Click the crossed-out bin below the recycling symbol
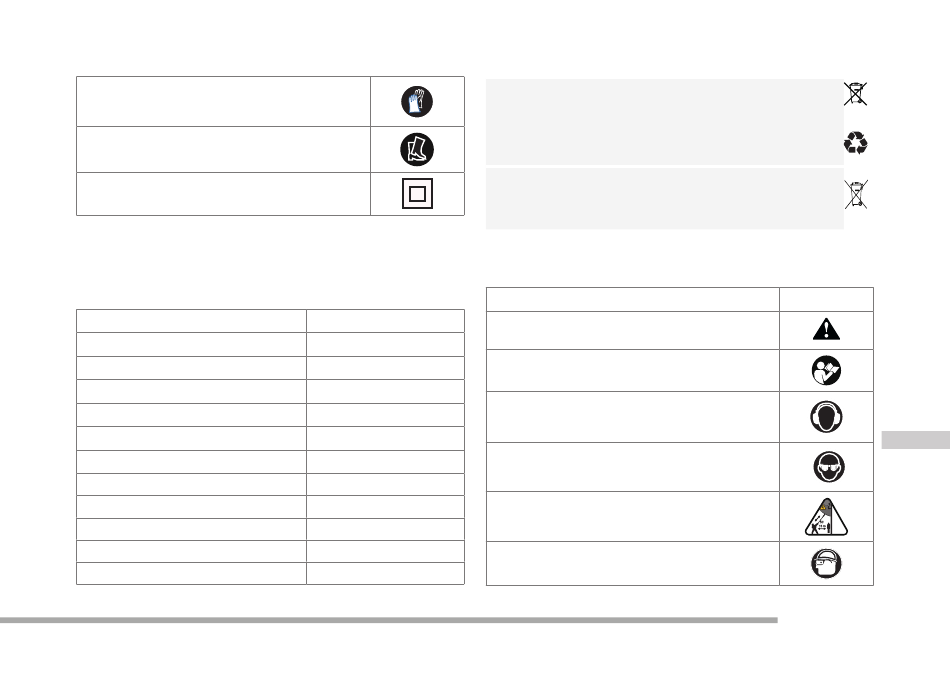Viewport: 950px width, 682px height. click(x=856, y=194)
